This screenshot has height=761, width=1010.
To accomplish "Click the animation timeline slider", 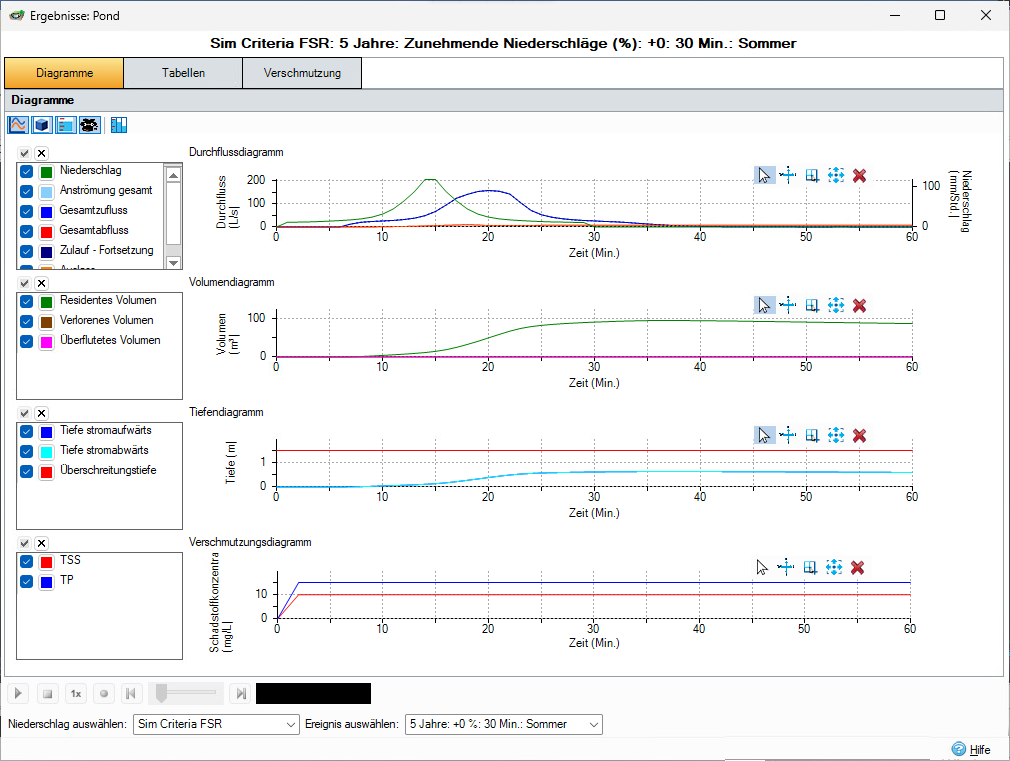I will [x=186, y=693].
